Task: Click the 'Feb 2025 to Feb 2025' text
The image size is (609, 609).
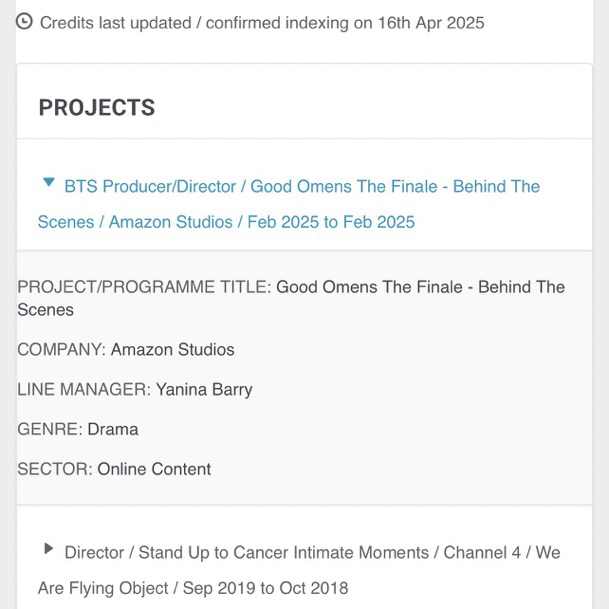Action: 330,222
